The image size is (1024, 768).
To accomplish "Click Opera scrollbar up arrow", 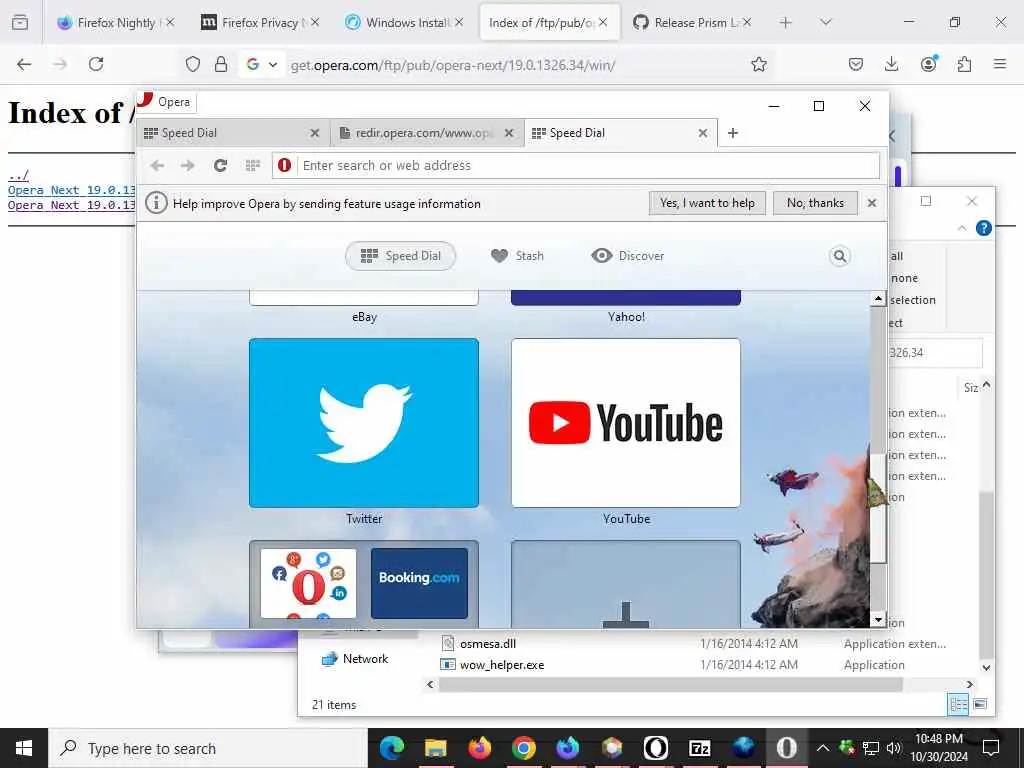I will [878, 299].
